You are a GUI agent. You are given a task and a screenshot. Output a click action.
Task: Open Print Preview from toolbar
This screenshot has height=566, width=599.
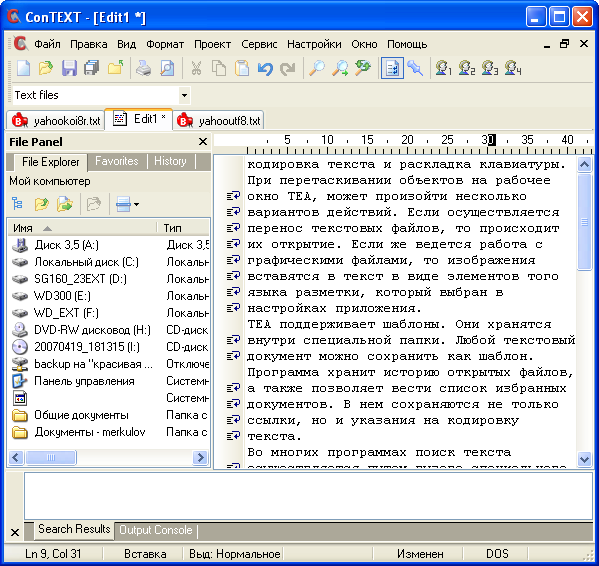click(x=167, y=68)
